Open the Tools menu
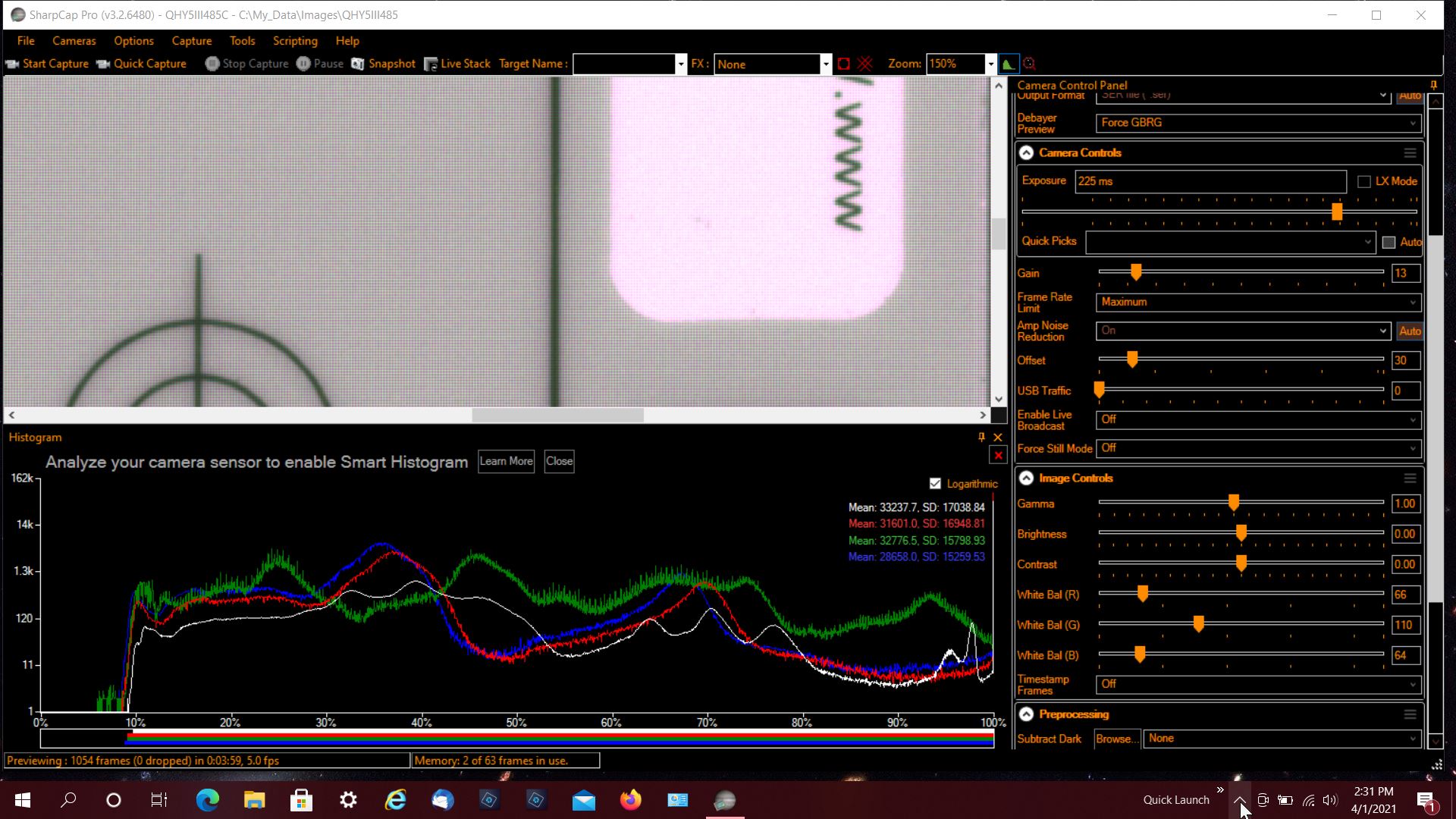This screenshot has height=819, width=1456. click(242, 41)
